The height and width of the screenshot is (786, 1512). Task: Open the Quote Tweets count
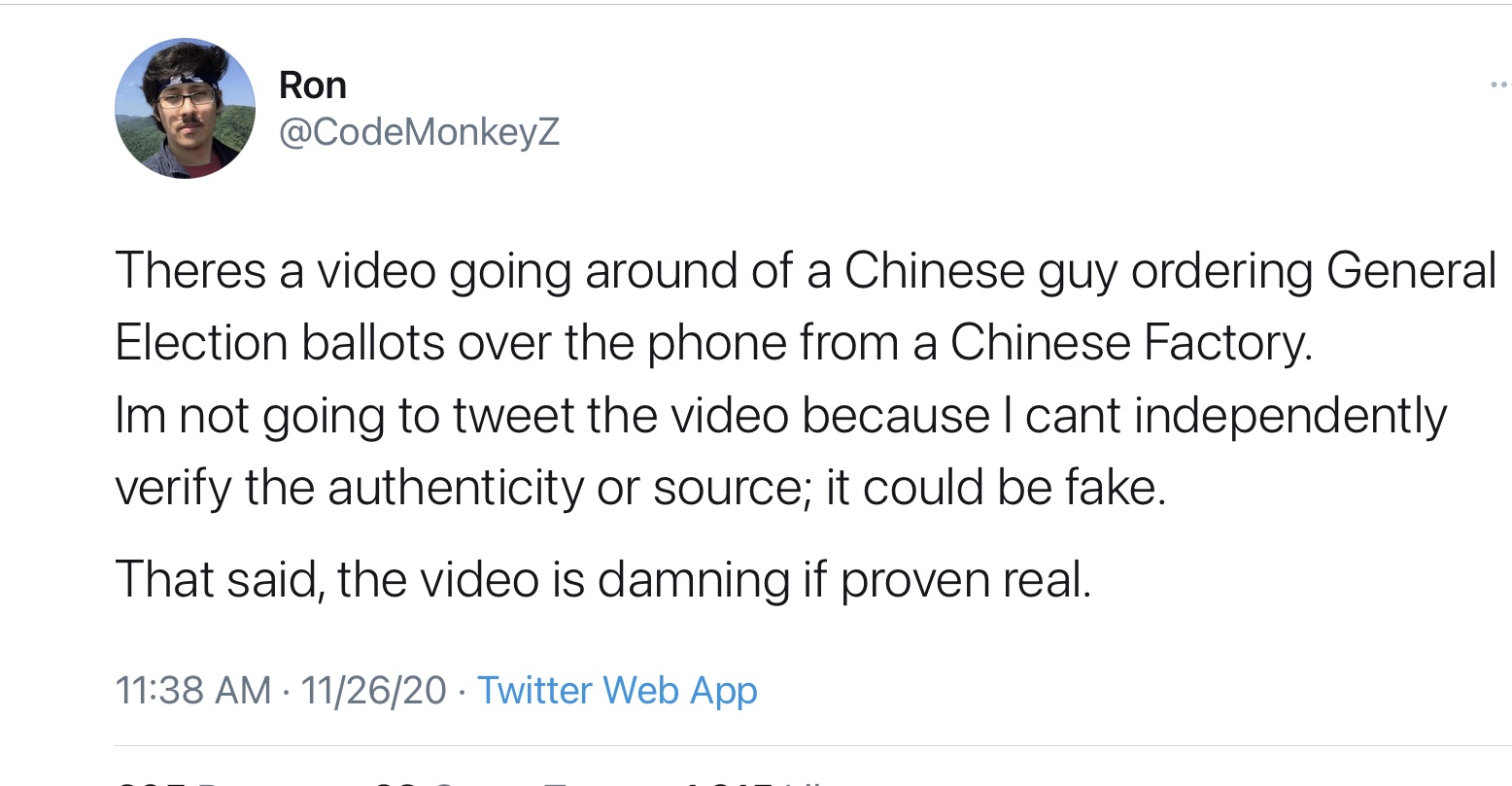tap(496, 780)
